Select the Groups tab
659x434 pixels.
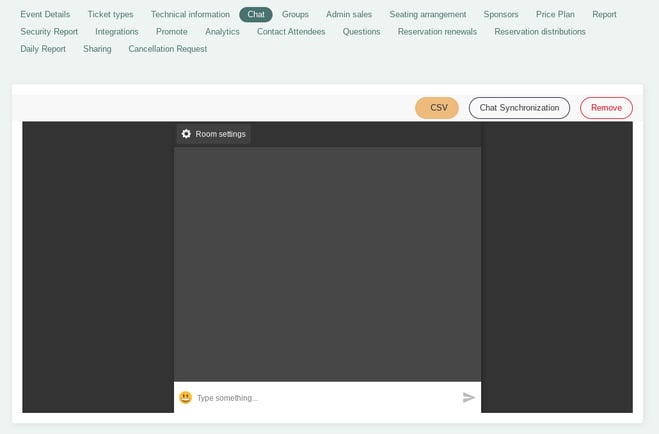(x=295, y=15)
